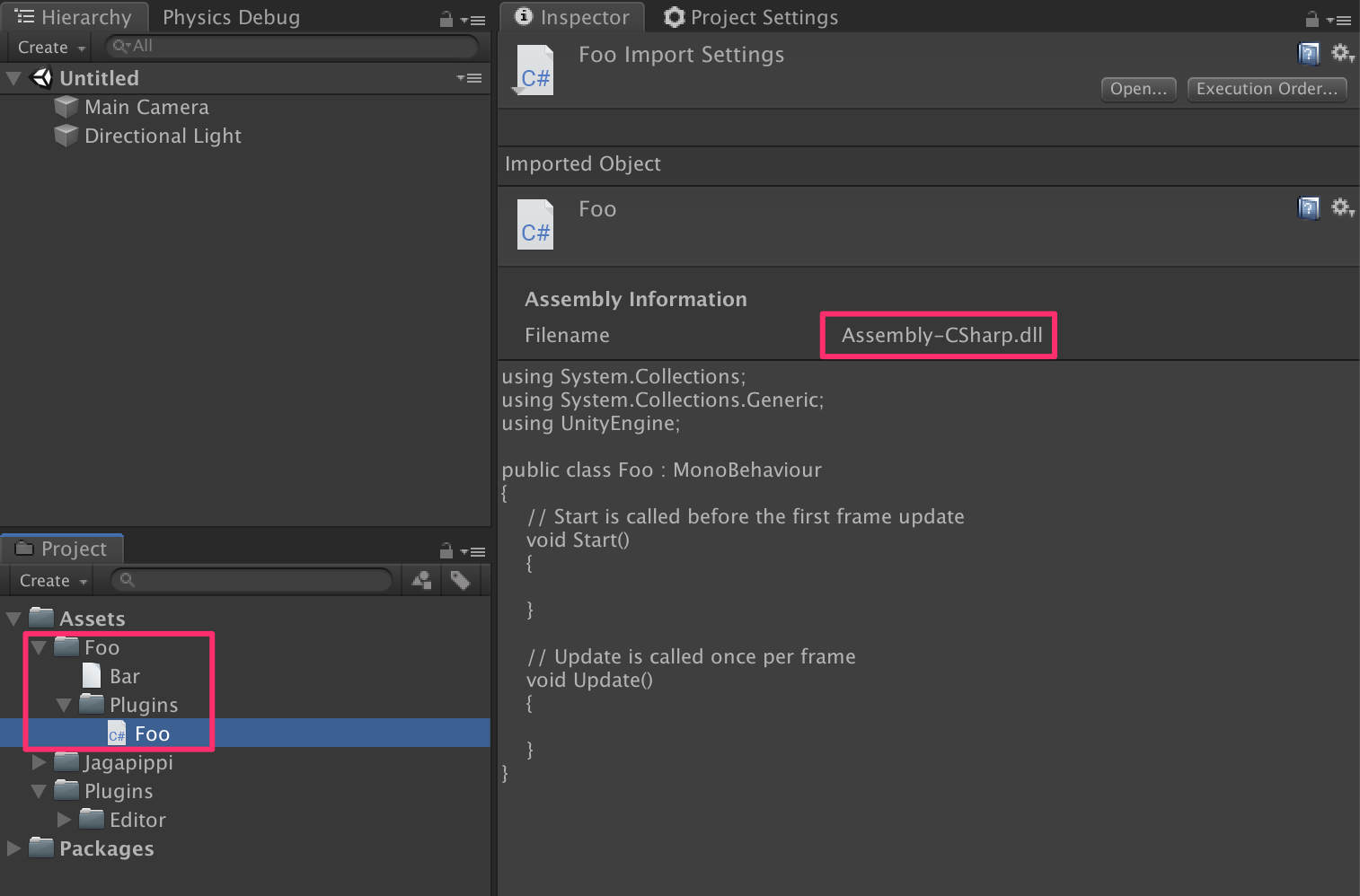Viewport: 1360px width, 896px height.
Task: Open the Create dropdown in Hierarchy
Action: click(49, 47)
